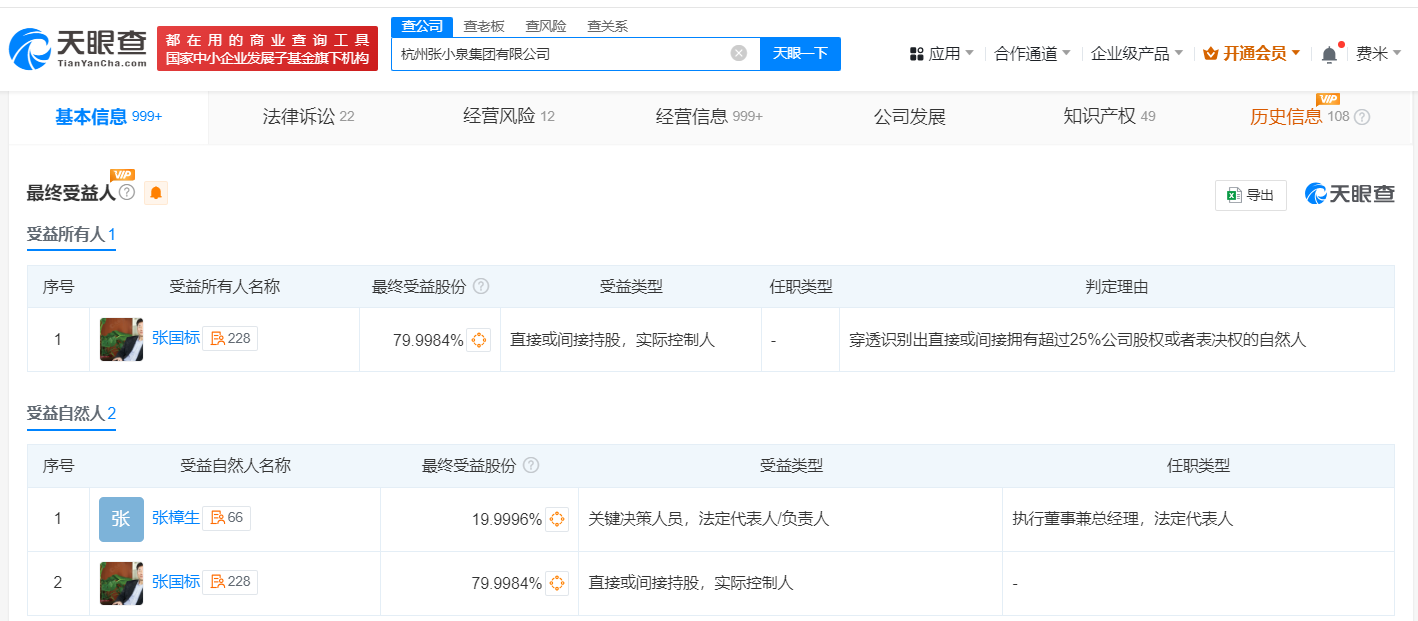Click the company name search field
Image resolution: width=1418 pixels, height=621 pixels.
pos(560,54)
